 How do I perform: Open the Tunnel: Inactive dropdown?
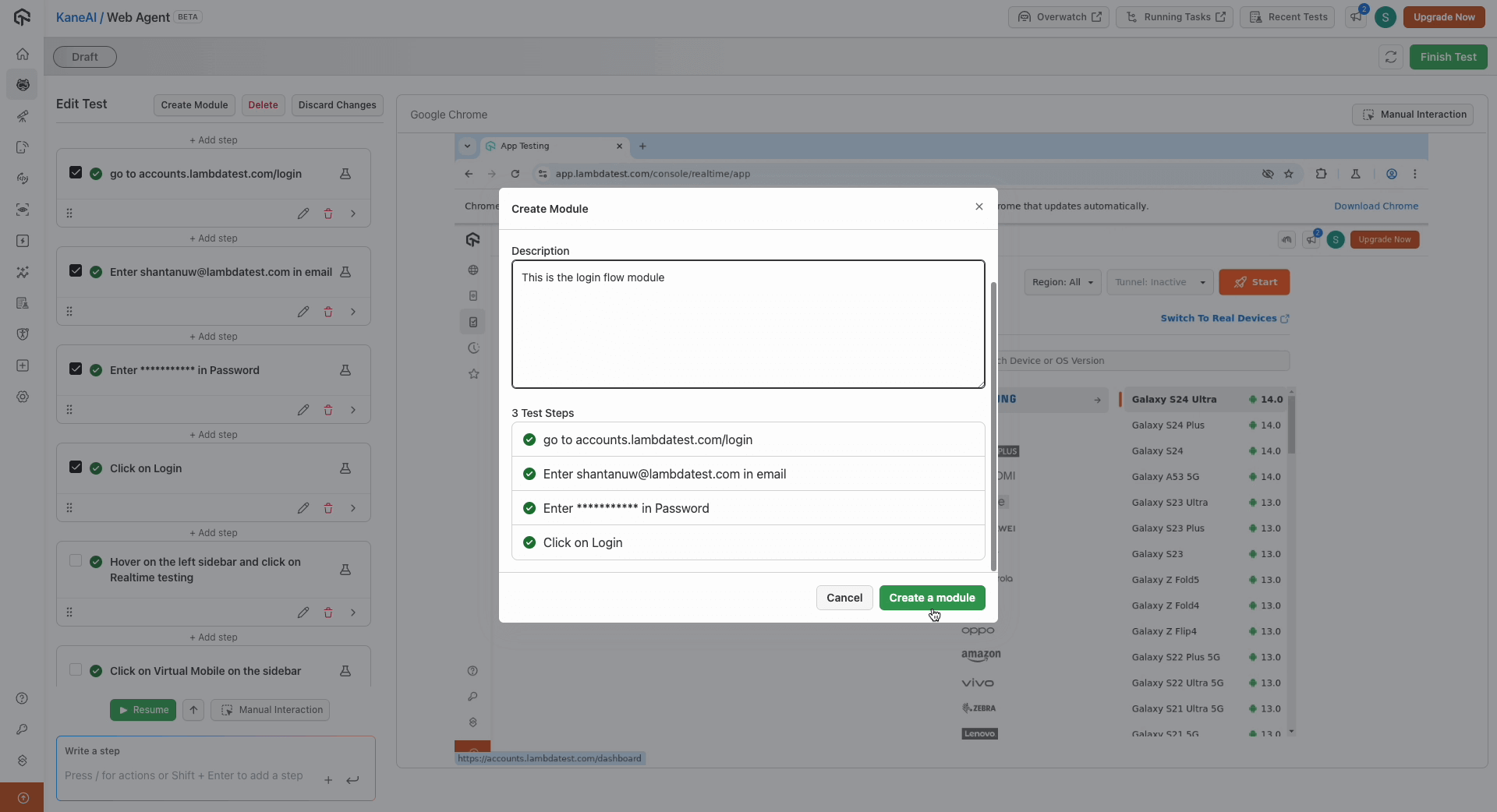click(1160, 282)
